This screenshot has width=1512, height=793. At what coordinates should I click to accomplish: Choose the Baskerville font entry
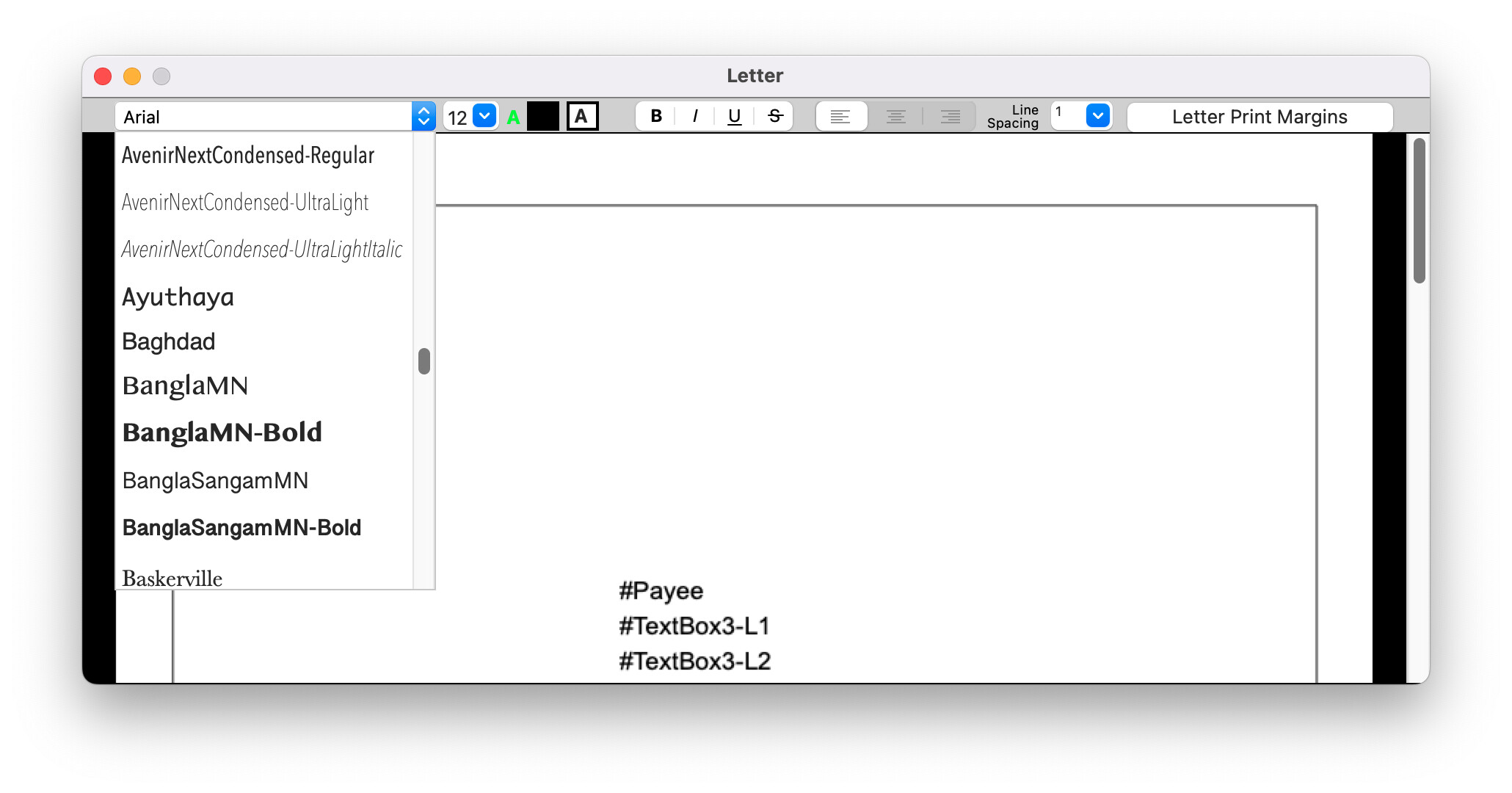pyautogui.click(x=172, y=578)
